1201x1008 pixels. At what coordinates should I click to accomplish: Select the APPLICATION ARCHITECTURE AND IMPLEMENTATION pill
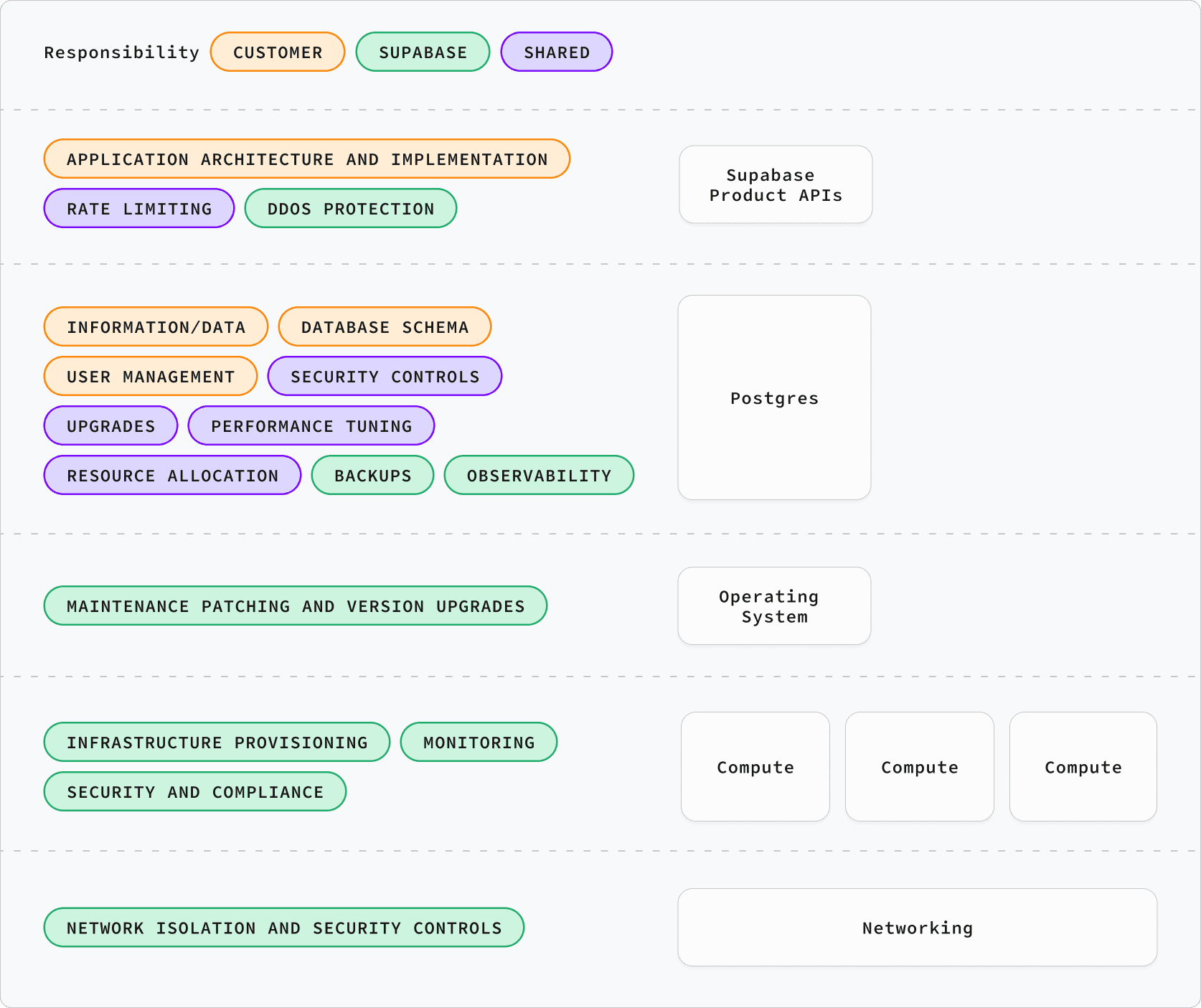coord(306,159)
